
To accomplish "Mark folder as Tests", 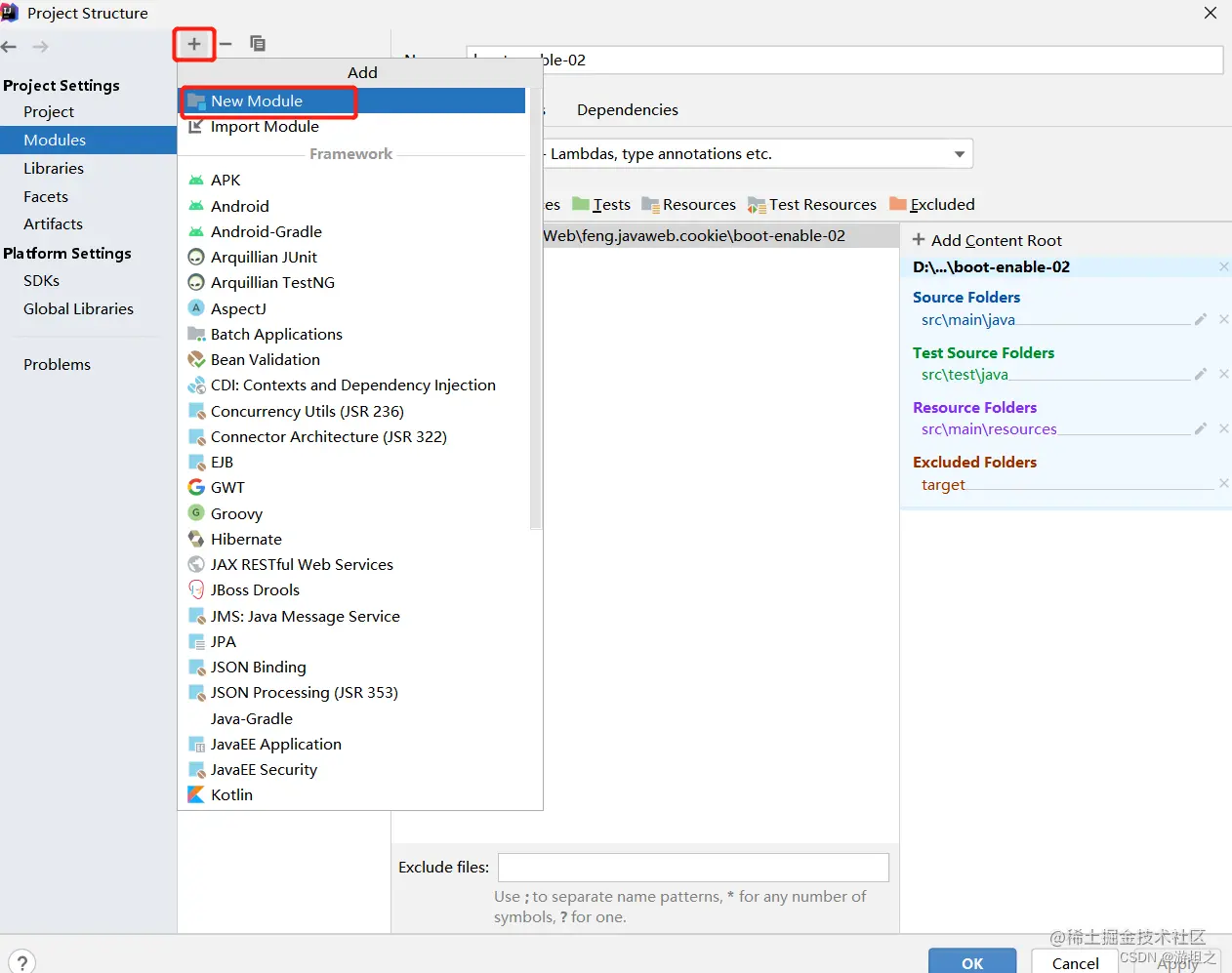I will [601, 205].
